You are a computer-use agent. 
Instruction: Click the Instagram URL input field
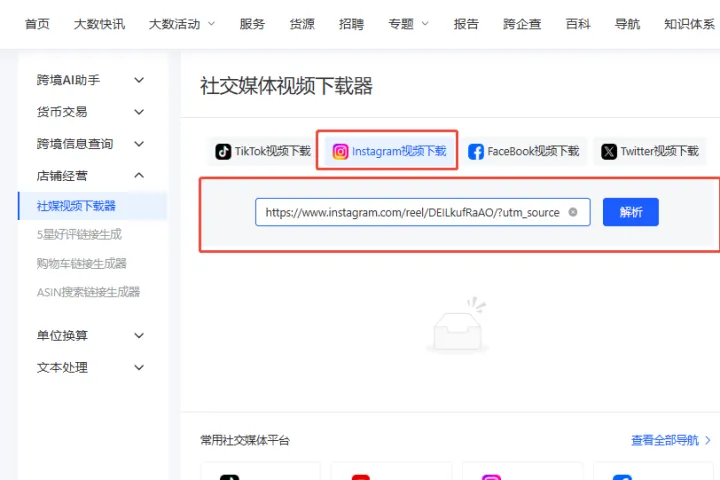[422, 212]
